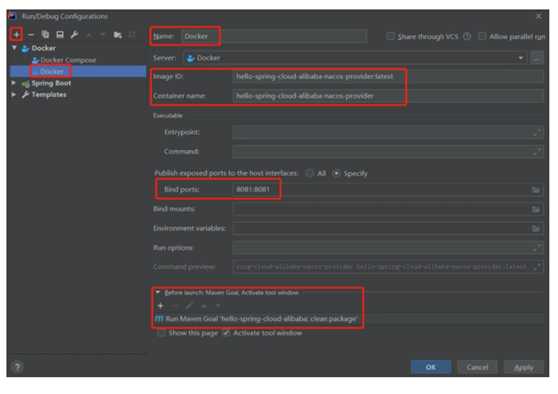Image resolution: width=558 pixels, height=394 pixels.
Task: Open the Edit Templates wrench icon
Action: pyautogui.click(x=74, y=35)
